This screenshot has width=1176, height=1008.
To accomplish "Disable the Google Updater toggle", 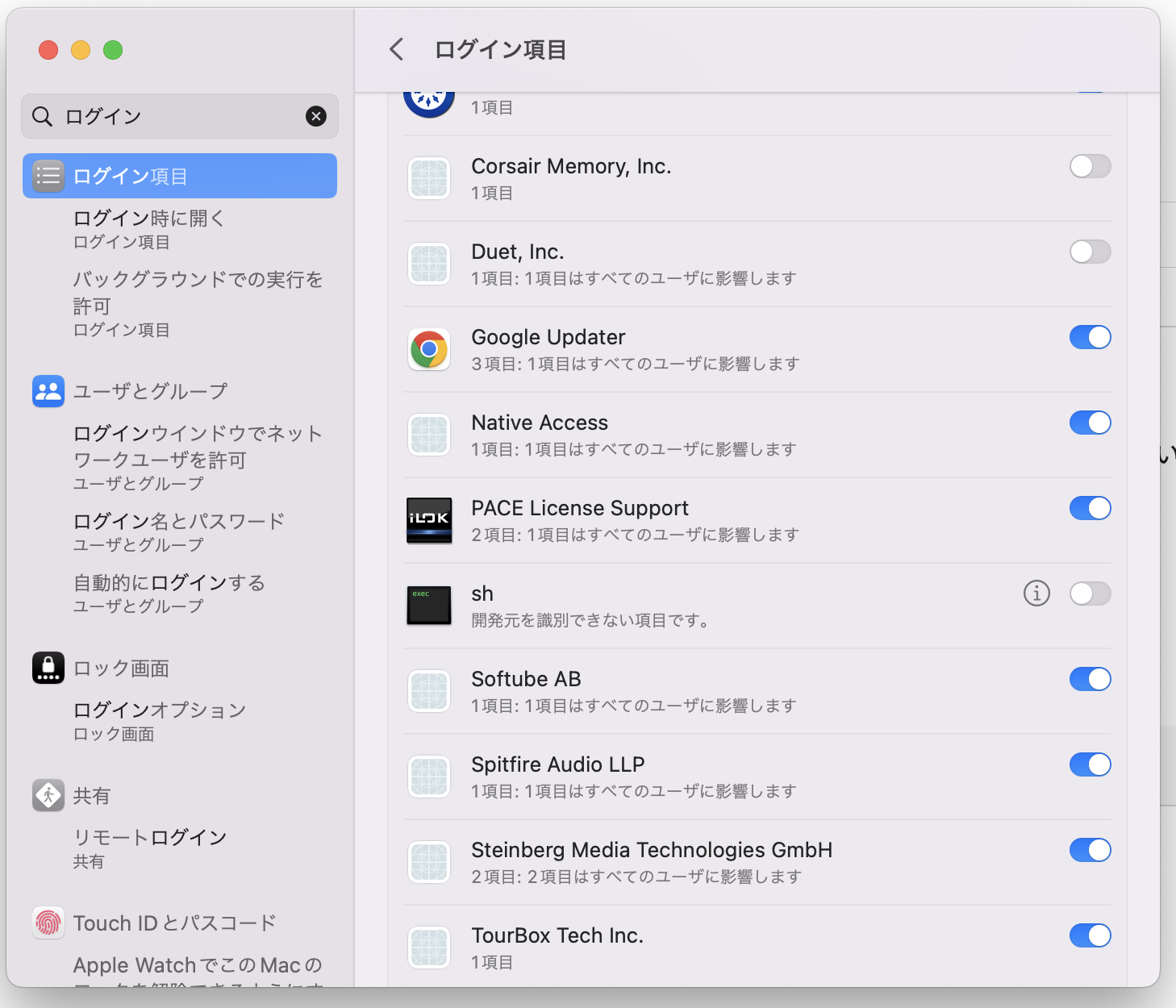I will (x=1090, y=337).
